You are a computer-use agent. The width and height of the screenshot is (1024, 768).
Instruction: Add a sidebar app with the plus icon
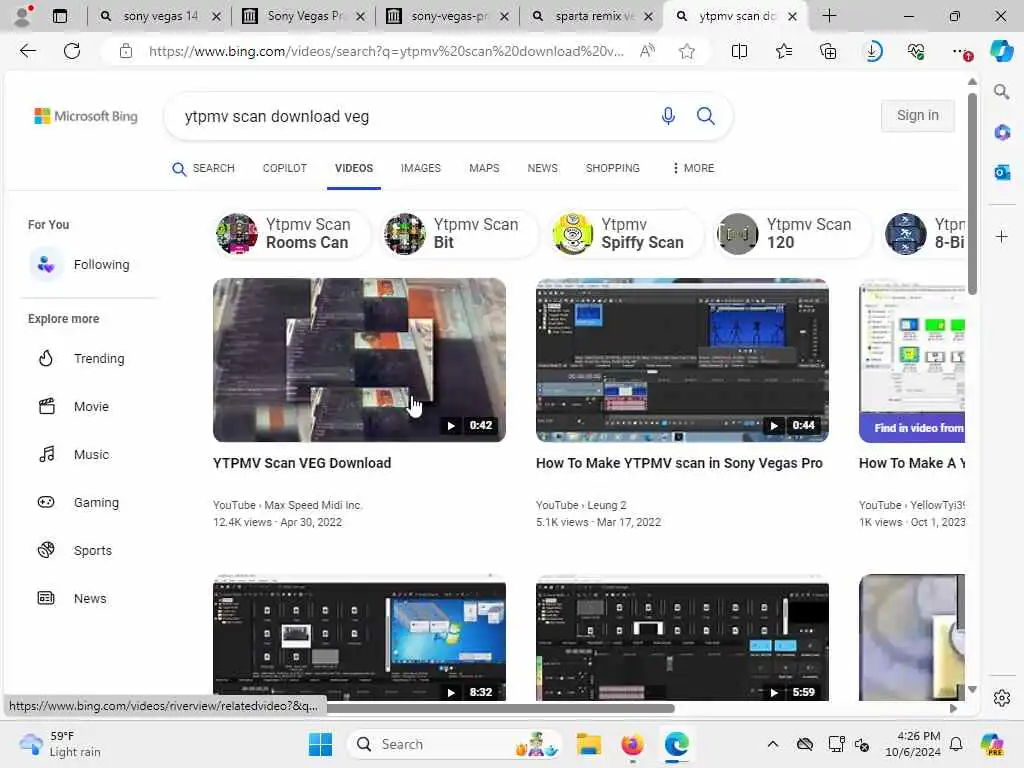(x=1002, y=236)
